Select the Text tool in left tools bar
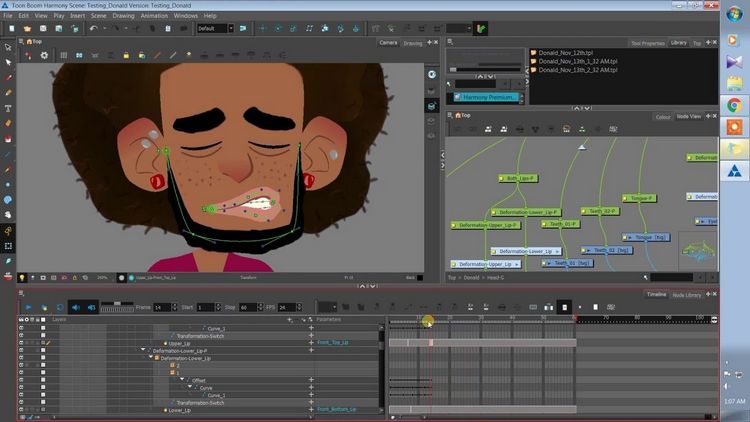The height and width of the screenshot is (422, 750). [x=8, y=109]
